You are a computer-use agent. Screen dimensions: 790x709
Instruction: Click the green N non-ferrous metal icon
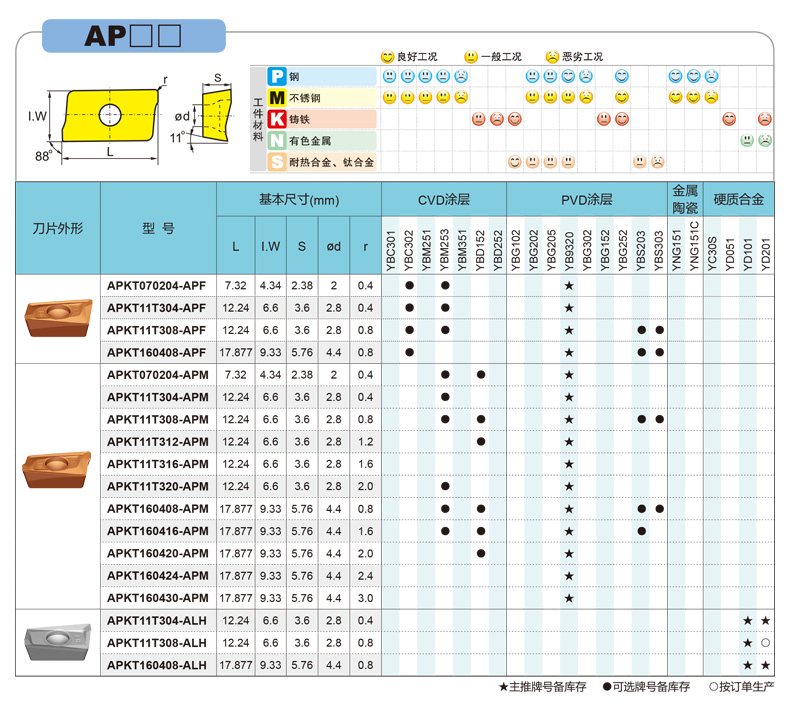click(x=277, y=140)
